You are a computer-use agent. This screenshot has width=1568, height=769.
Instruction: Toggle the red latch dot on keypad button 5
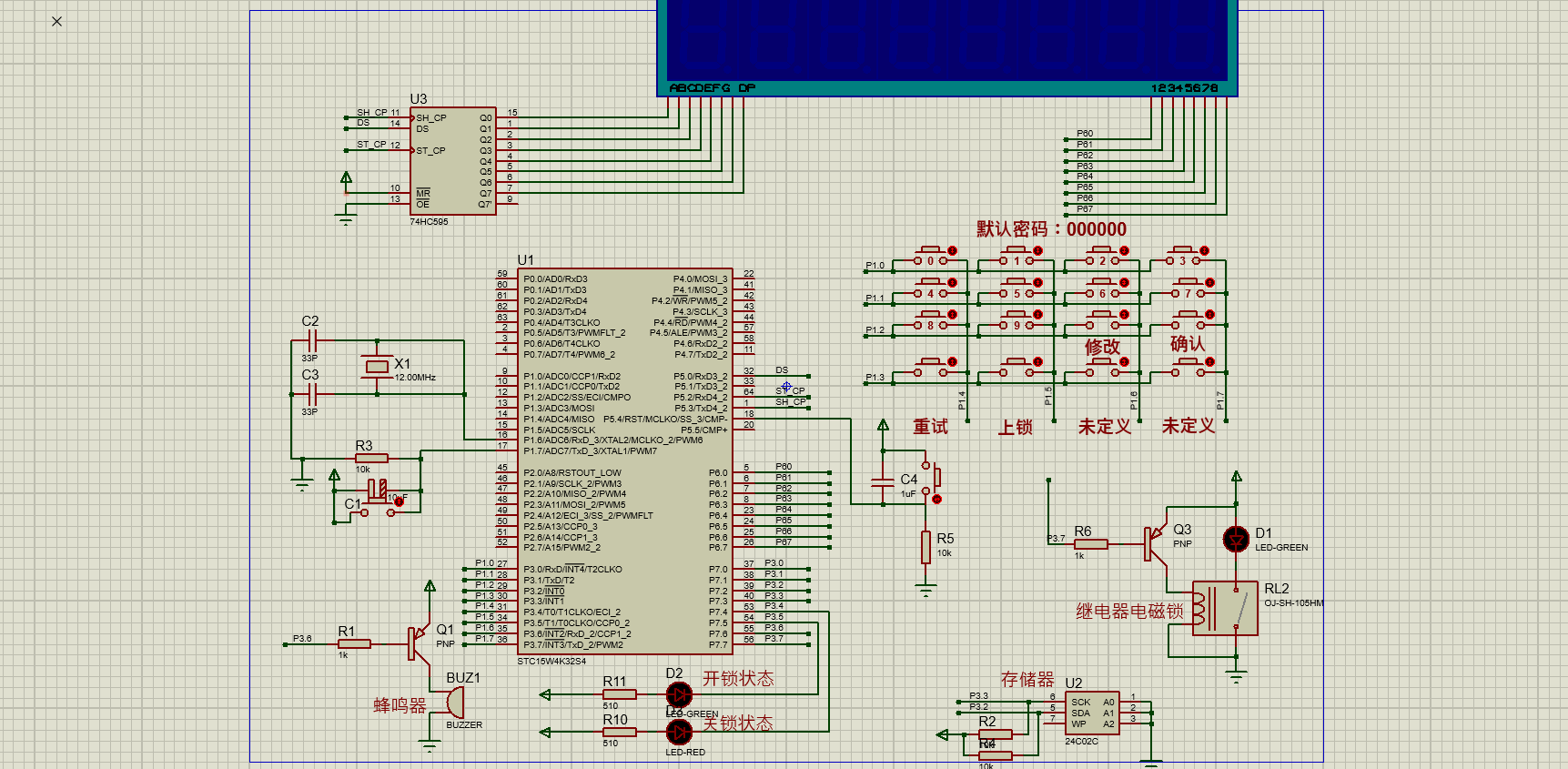click(1038, 283)
